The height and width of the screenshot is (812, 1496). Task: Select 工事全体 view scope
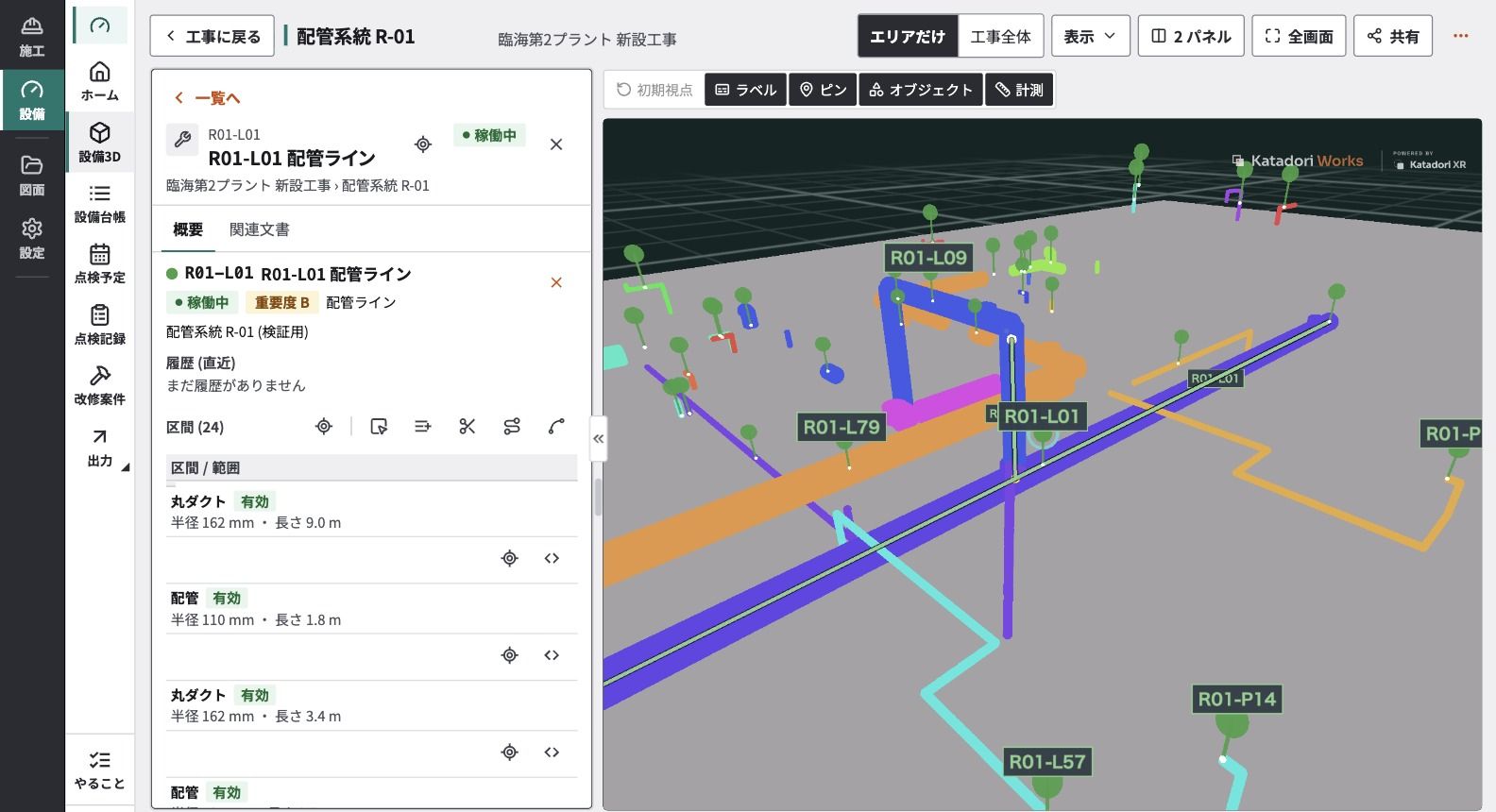click(x=1001, y=36)
